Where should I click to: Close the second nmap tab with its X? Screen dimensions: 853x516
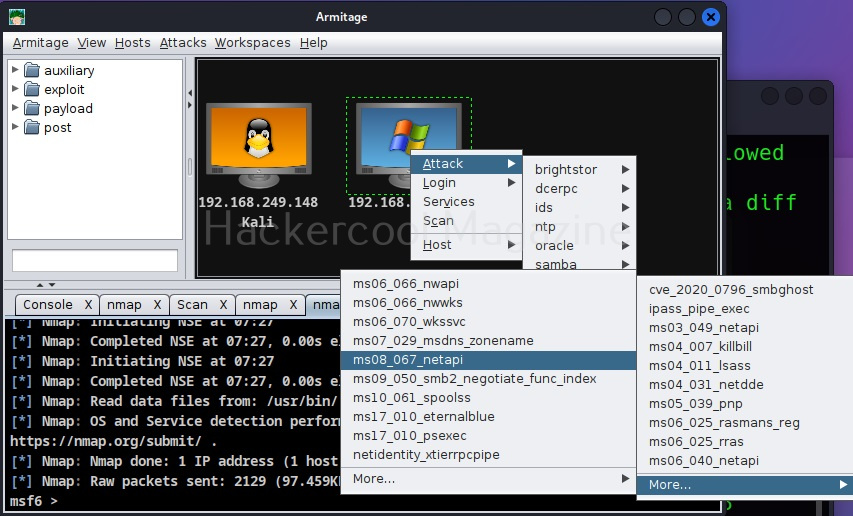coord(293,304)
